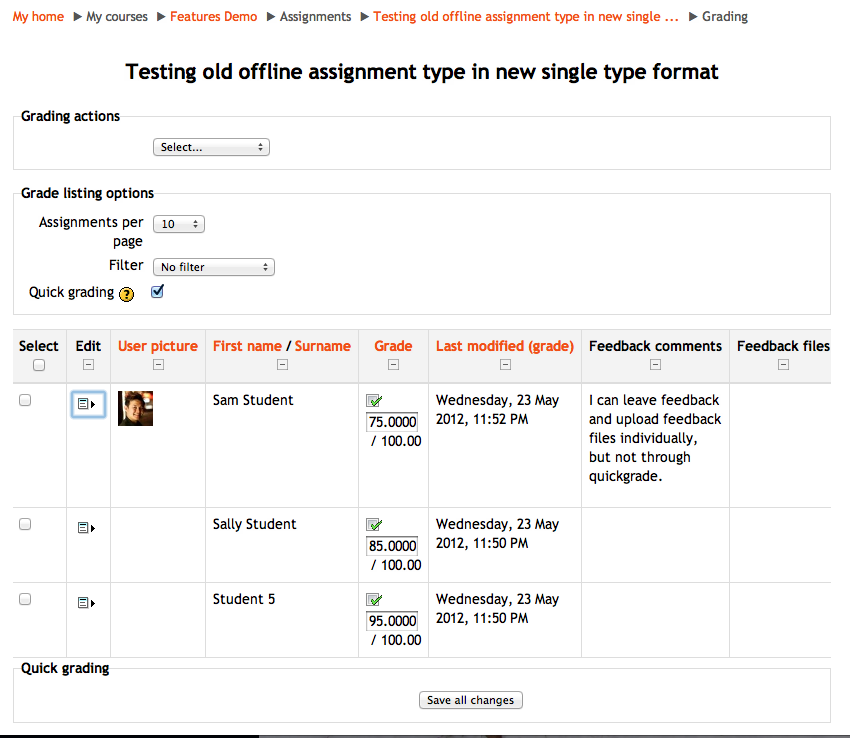Toggle the Quick grading checkbox

[x=157, y=292]
